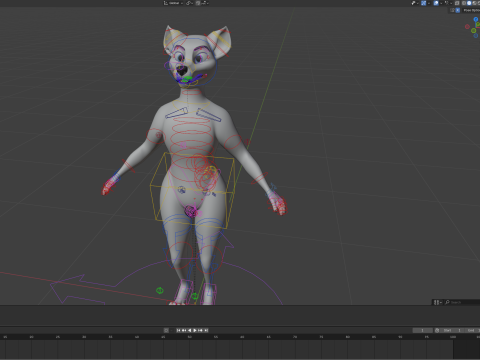Switch to solid viewport shading
The width and height of the screenshot is (480, 360).
(469, 3)
